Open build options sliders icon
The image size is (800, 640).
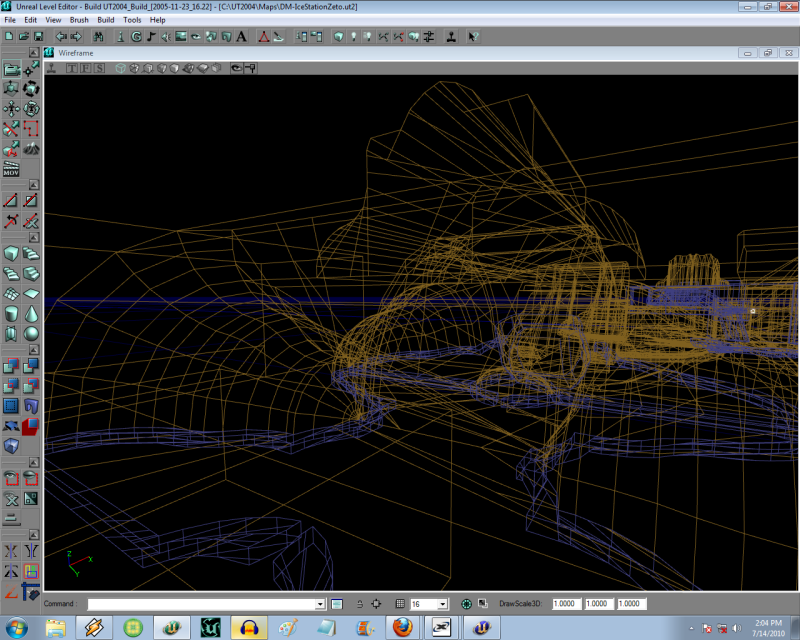[429, 37]
